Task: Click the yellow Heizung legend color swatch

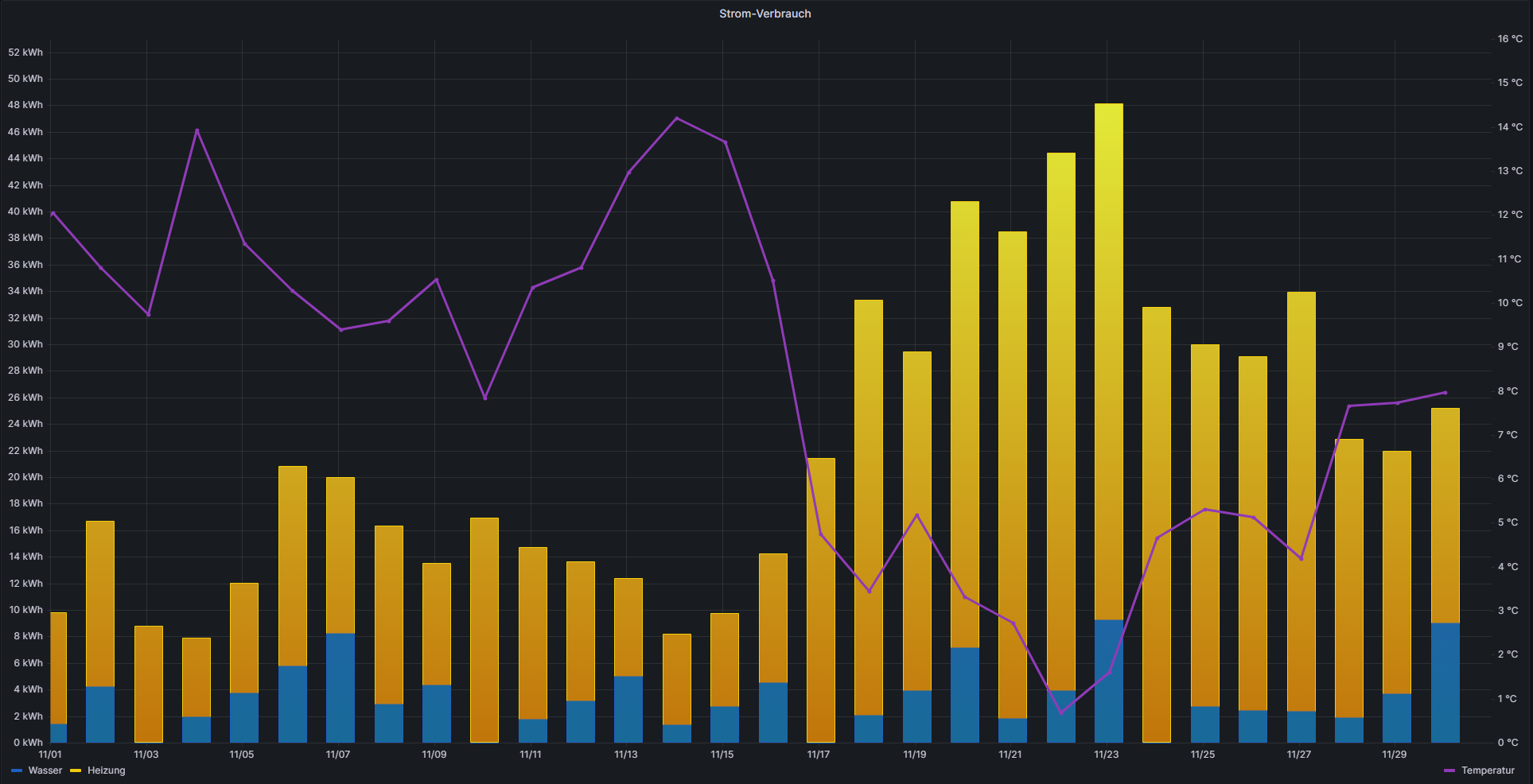Action: (76, 770)
